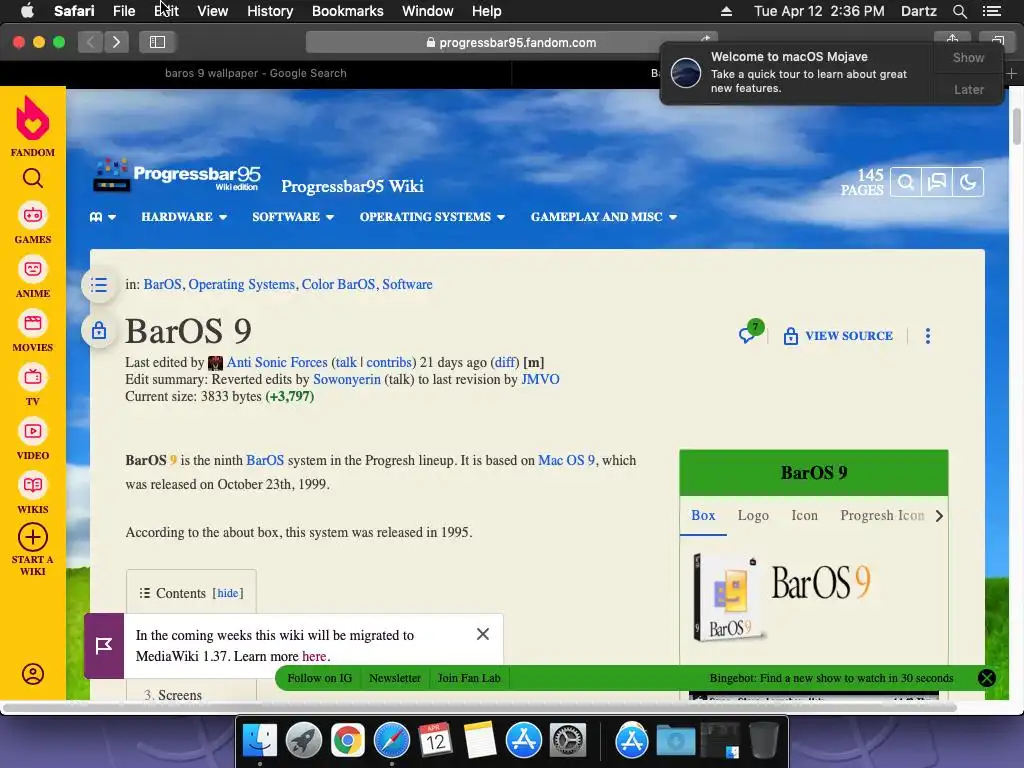Click the page protection lock icon
Viewport: 1024px width, 768px height.
[99, 330]
